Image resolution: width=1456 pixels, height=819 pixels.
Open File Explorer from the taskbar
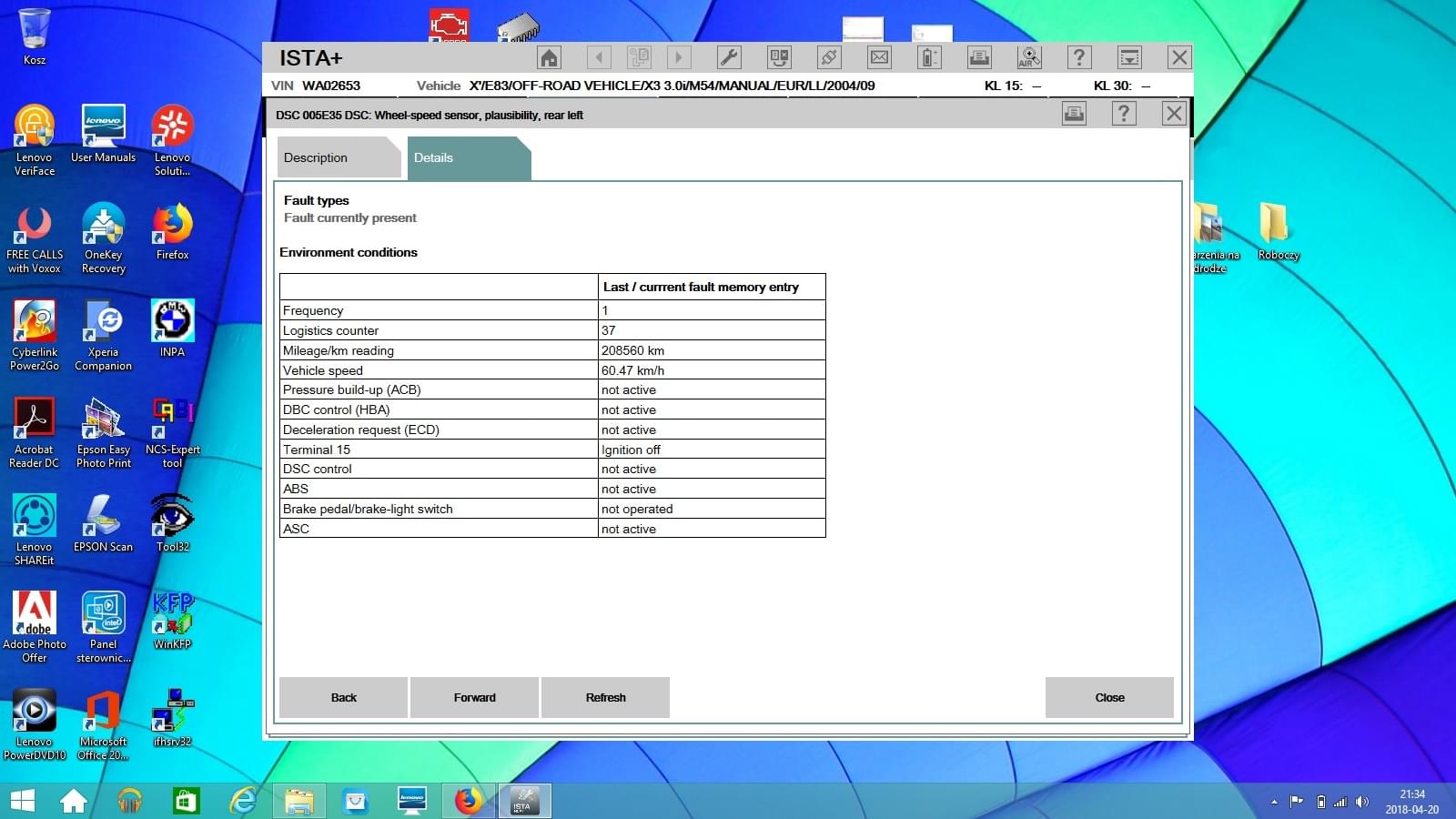(x=298, y=801)
